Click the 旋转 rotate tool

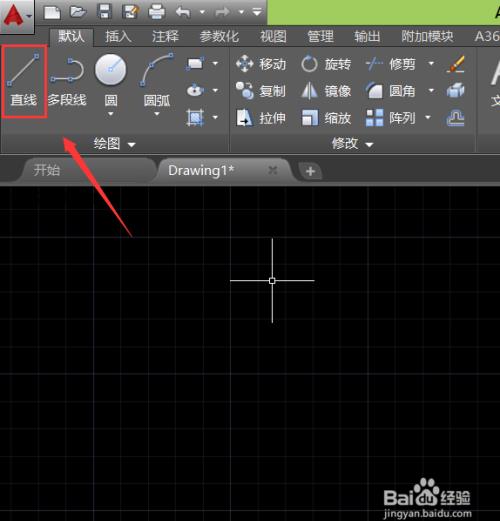326,63
